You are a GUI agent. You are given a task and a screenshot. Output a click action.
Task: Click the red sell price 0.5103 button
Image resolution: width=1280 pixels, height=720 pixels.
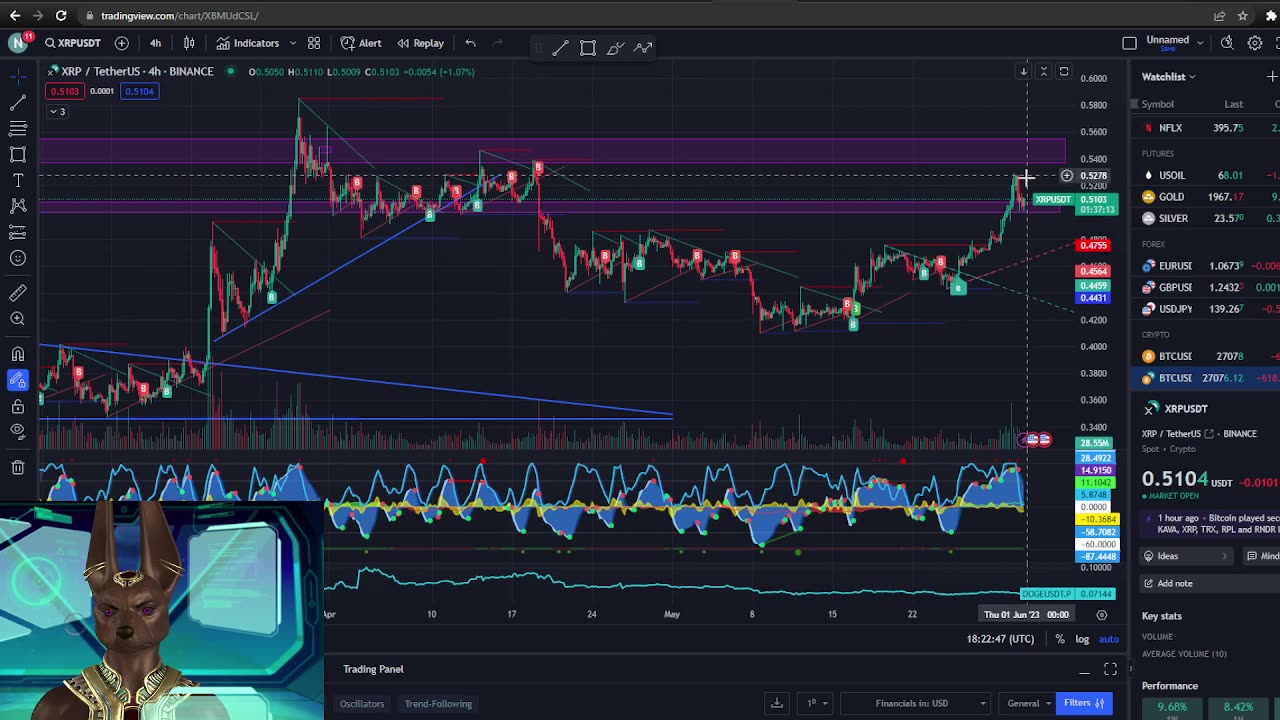coord(64,91)
